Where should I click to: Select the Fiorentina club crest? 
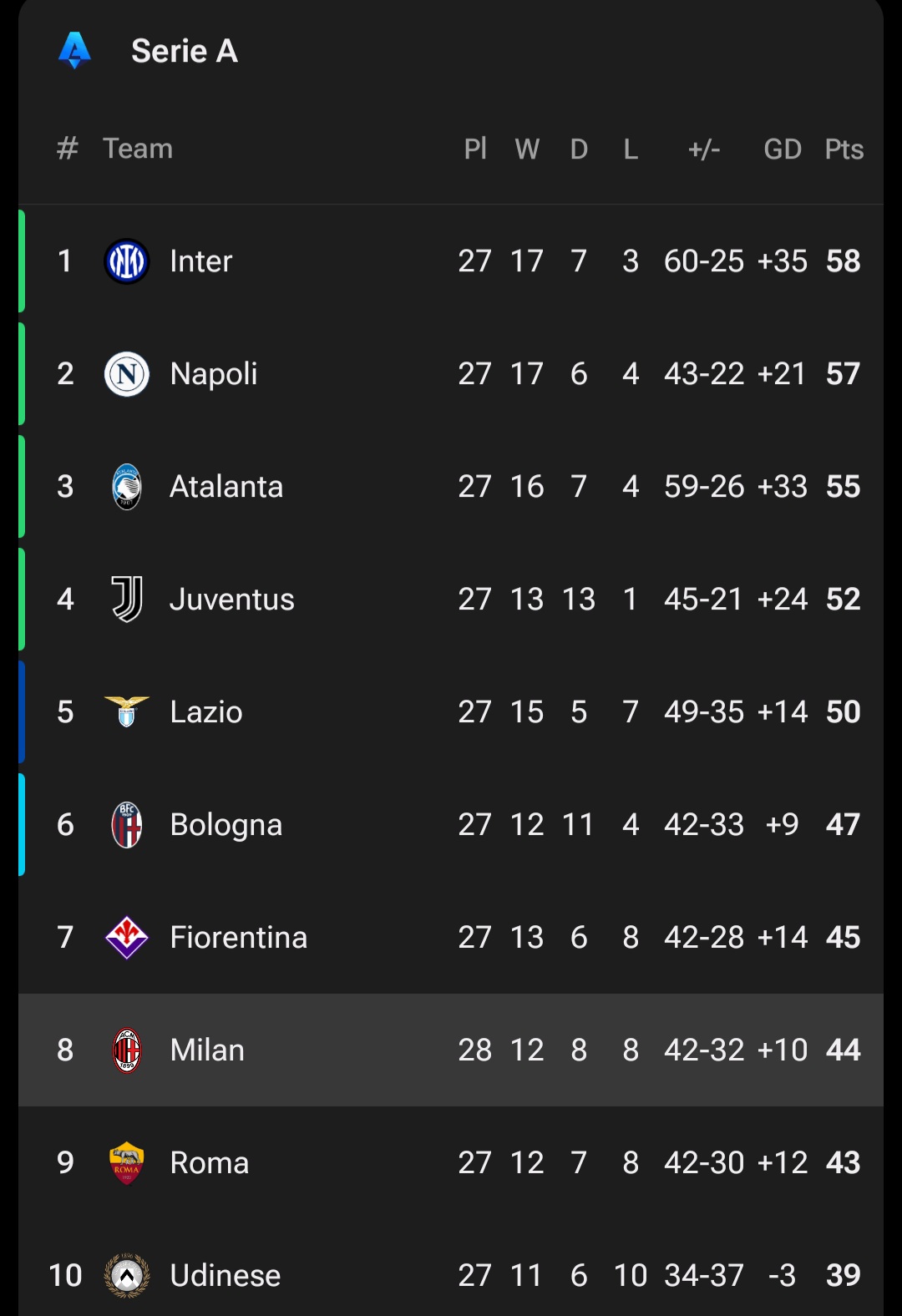point(127,938)
